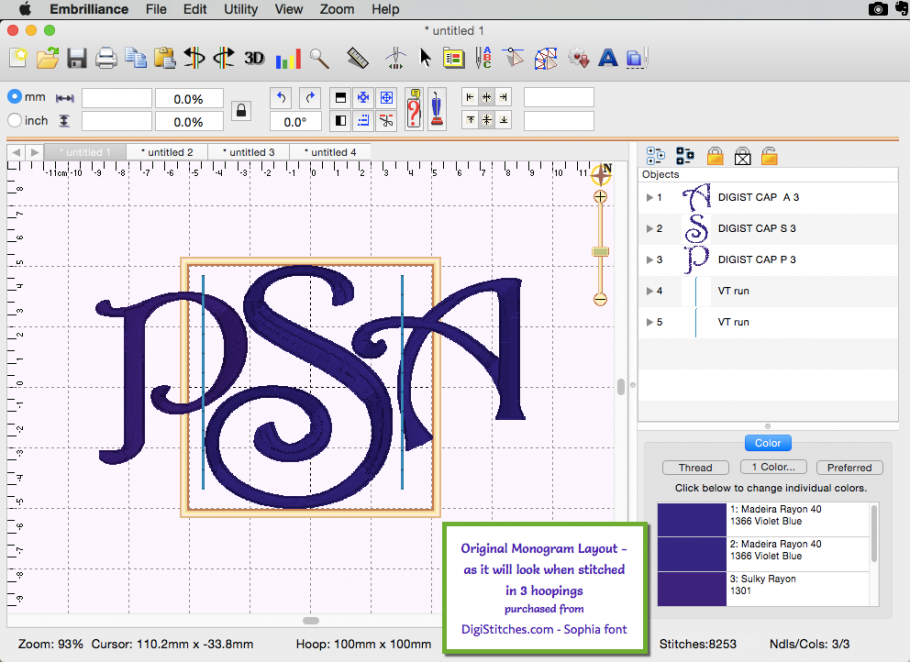Click the Thread button
Viewport: 910px width, 662px height.
[695, 467]
